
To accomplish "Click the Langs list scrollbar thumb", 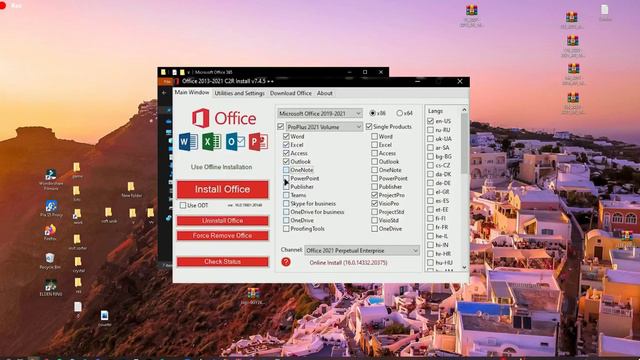I will 464,143.
